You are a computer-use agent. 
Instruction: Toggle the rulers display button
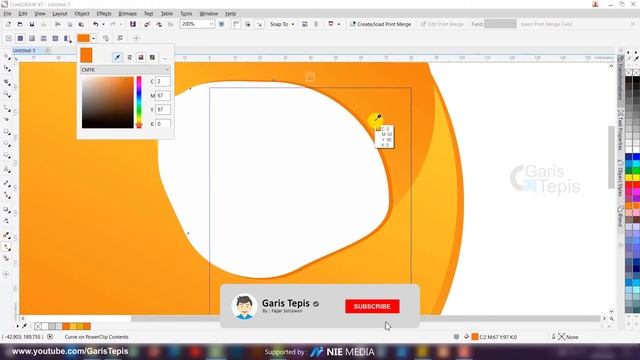pos(236,24)
